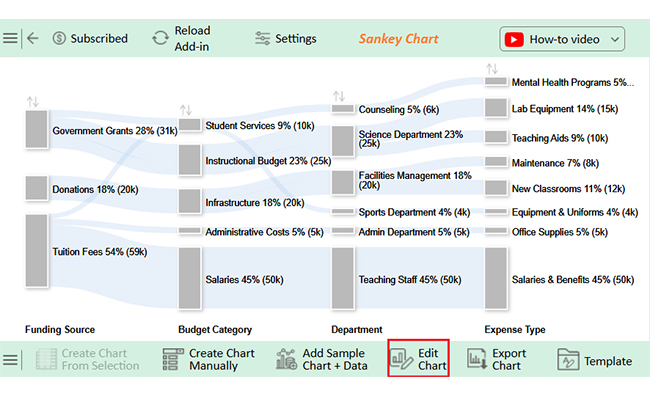Click Create Chart Manually
The image size is (650, 396).
pos(209,360)
